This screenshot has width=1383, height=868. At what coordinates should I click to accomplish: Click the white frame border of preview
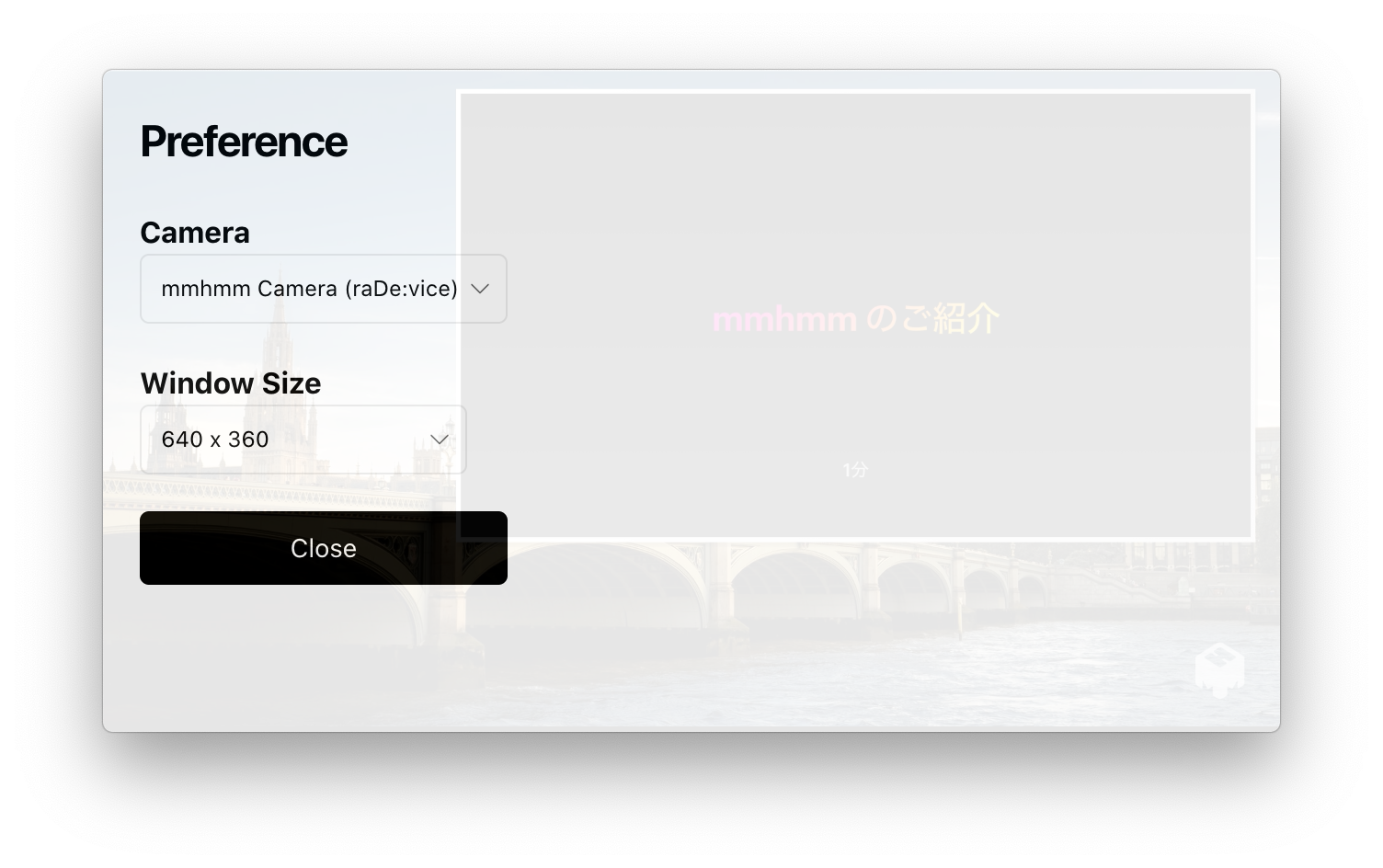pyautogui.click(x=855, y=91)
